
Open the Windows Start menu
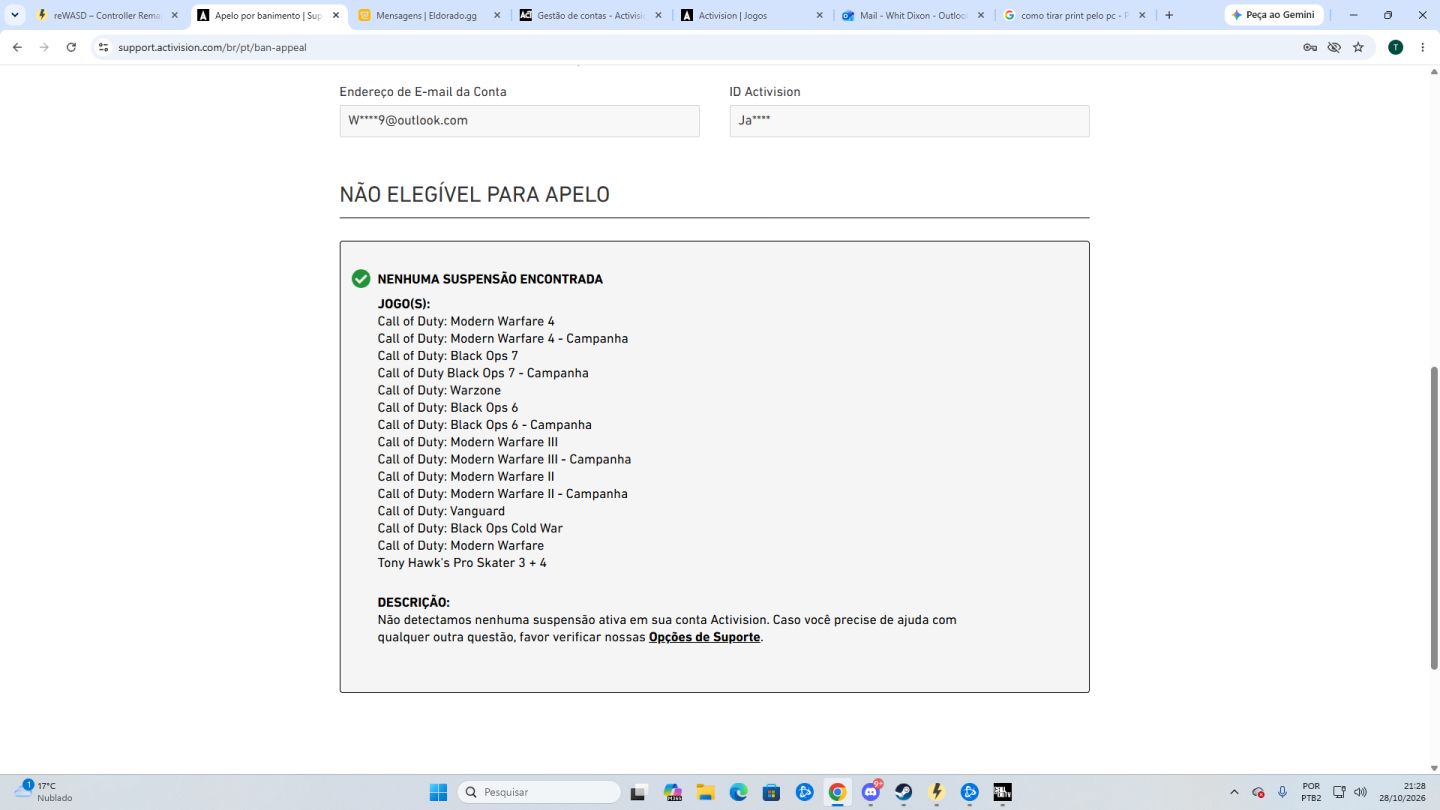[x=438, y=792]
